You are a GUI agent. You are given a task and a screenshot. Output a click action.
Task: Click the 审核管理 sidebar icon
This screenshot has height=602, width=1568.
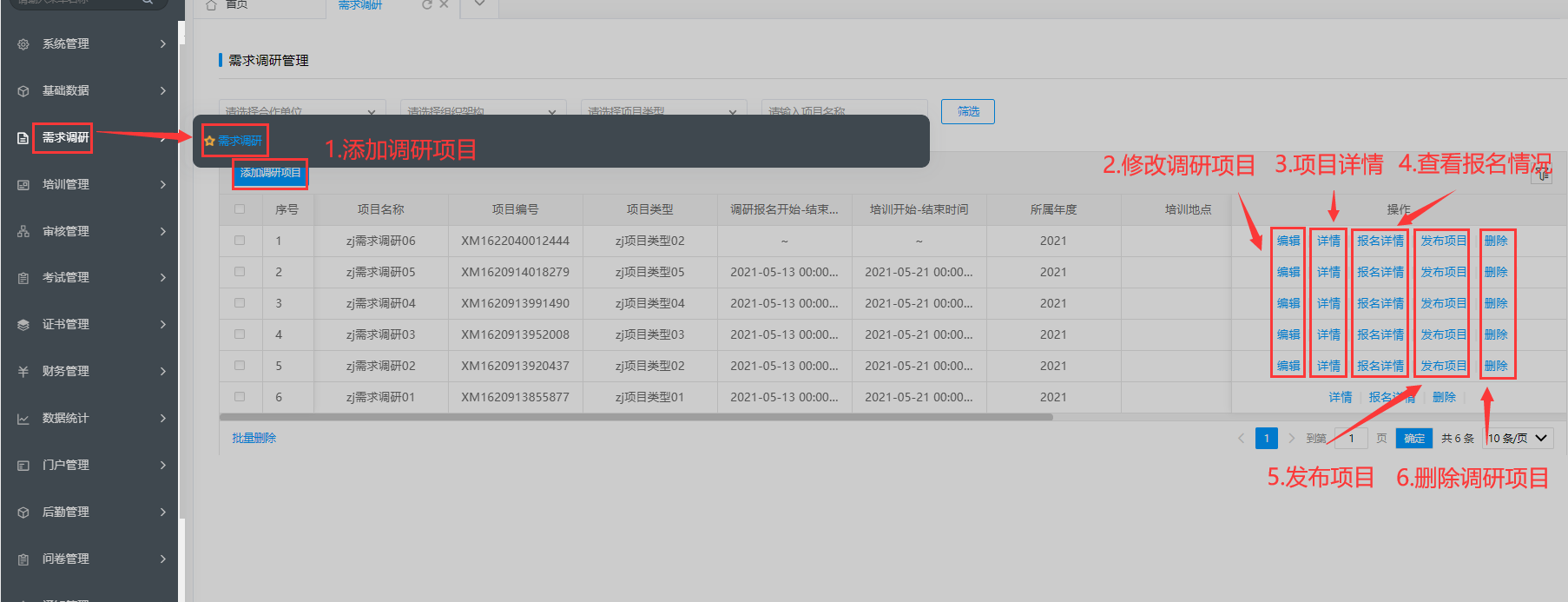point(23,232)
